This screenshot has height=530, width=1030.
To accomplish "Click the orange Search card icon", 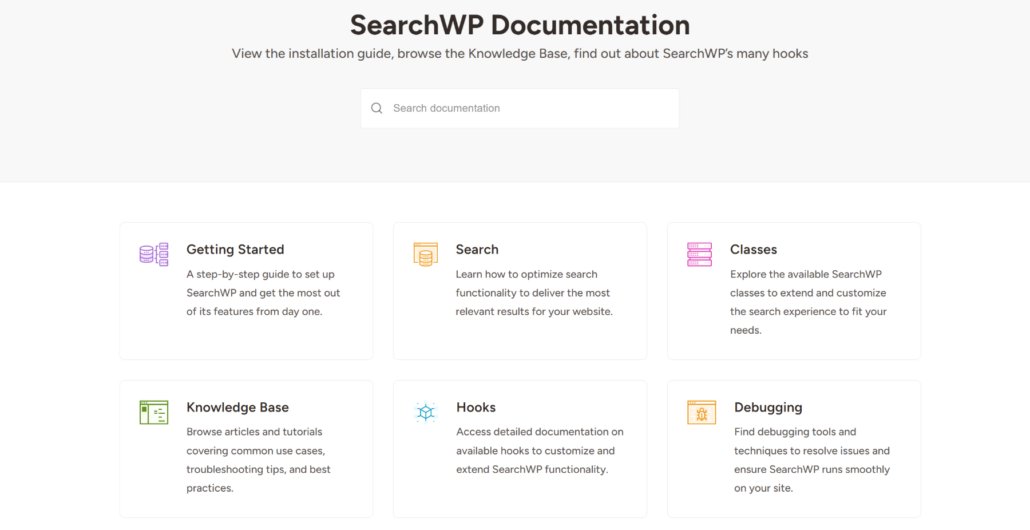I will point(426,254).
